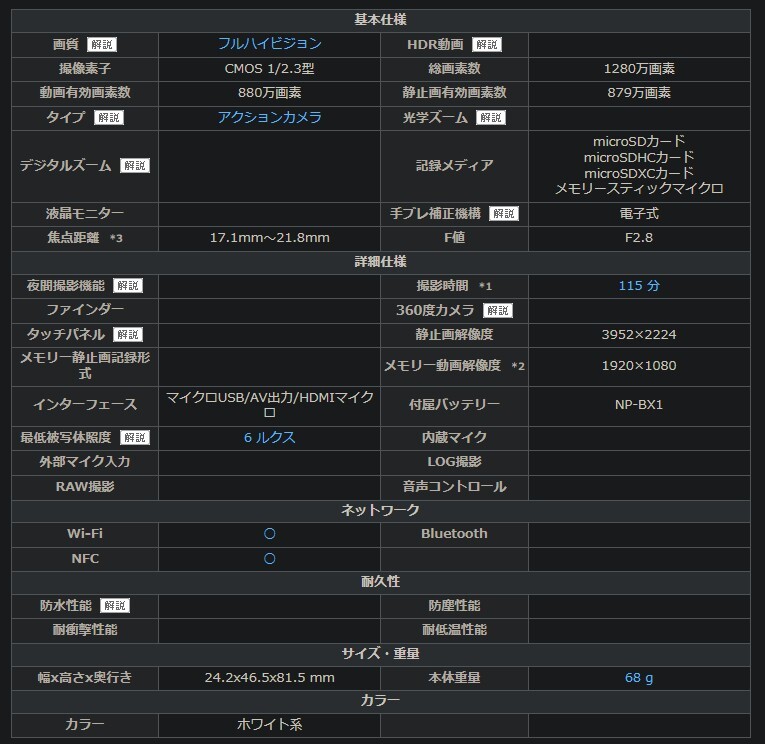
Task: Click the NFC circle mark
Action: tap(269, 559)
